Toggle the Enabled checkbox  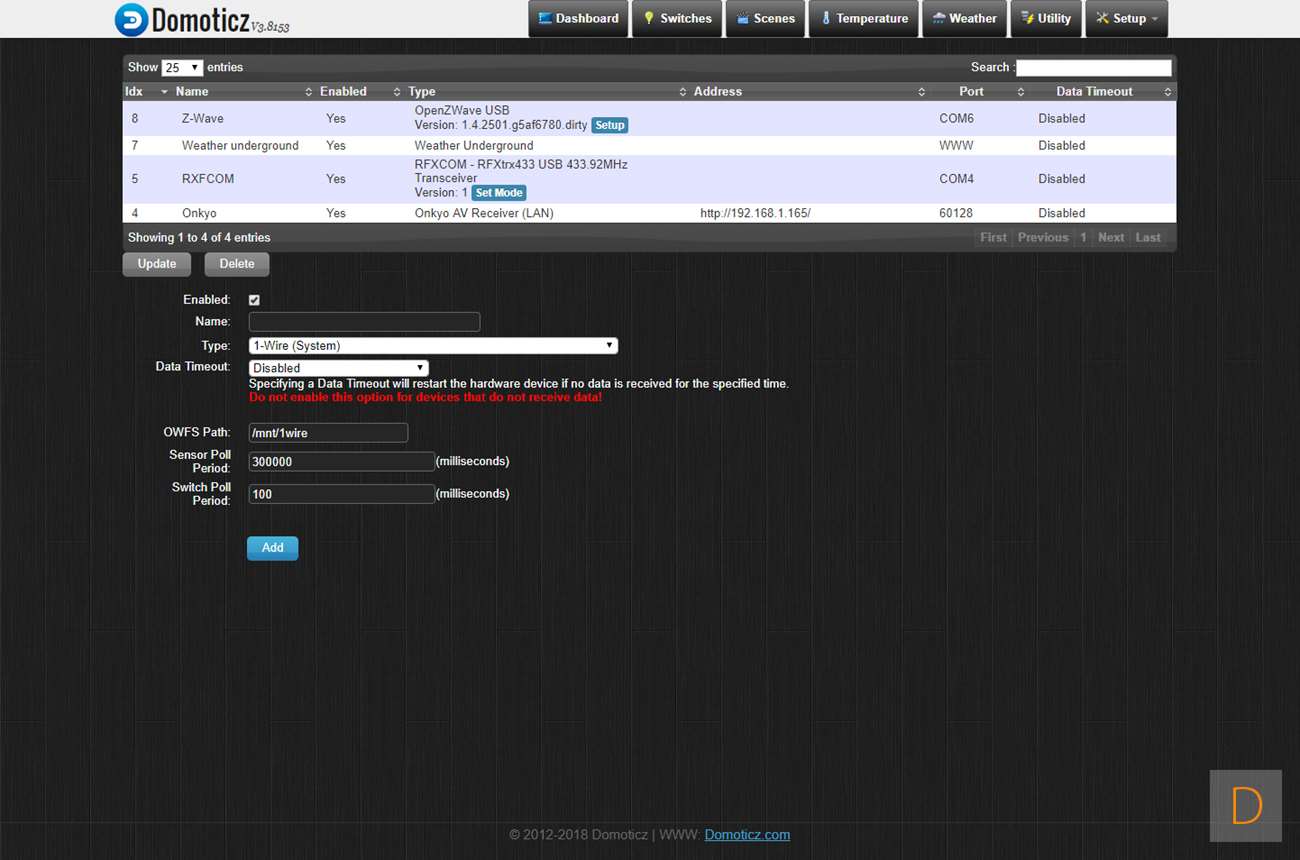click(x=254, y=300)
